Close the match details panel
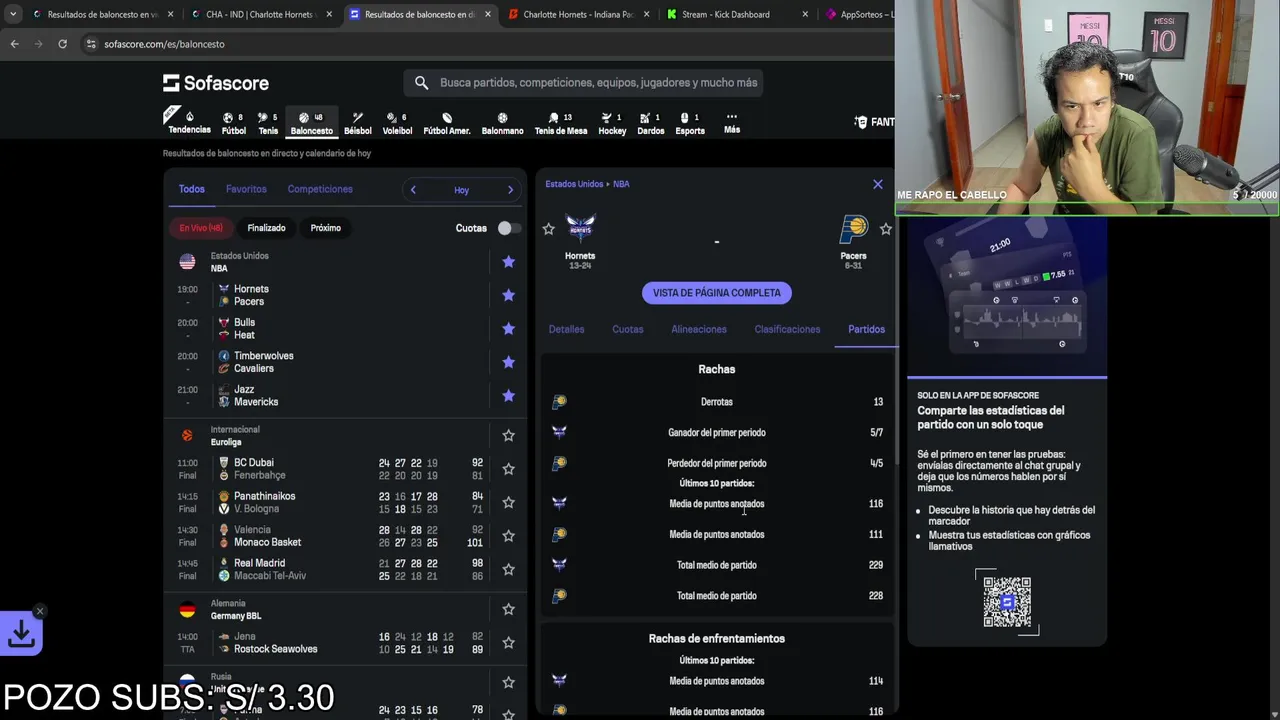 coord(878,184)
